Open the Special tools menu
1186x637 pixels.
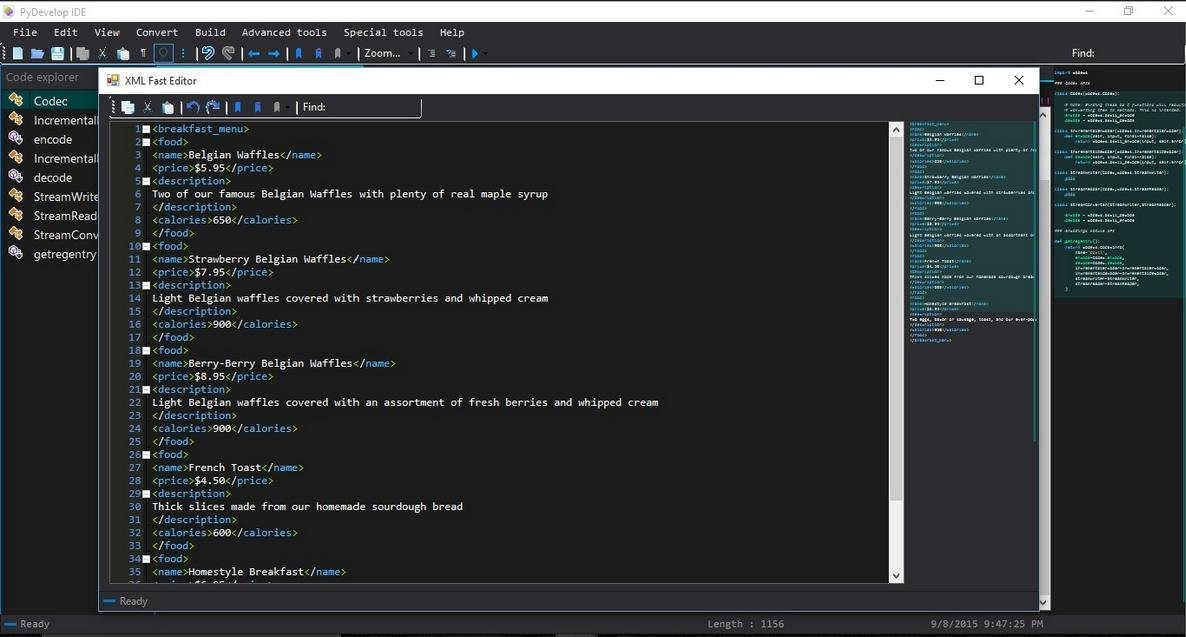click(x=383, y=33)
